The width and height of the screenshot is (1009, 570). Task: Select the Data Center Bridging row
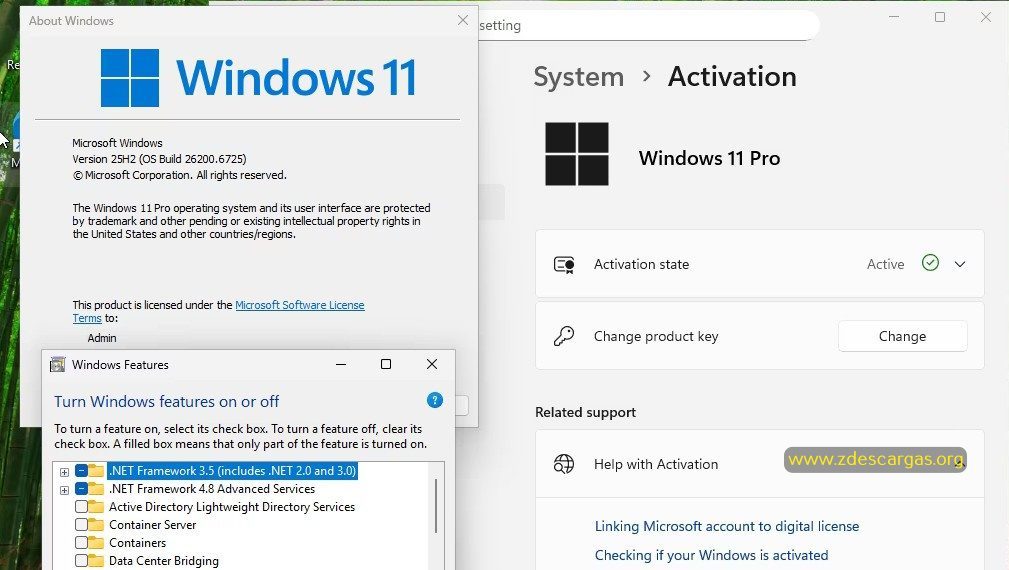pos(163,560)
